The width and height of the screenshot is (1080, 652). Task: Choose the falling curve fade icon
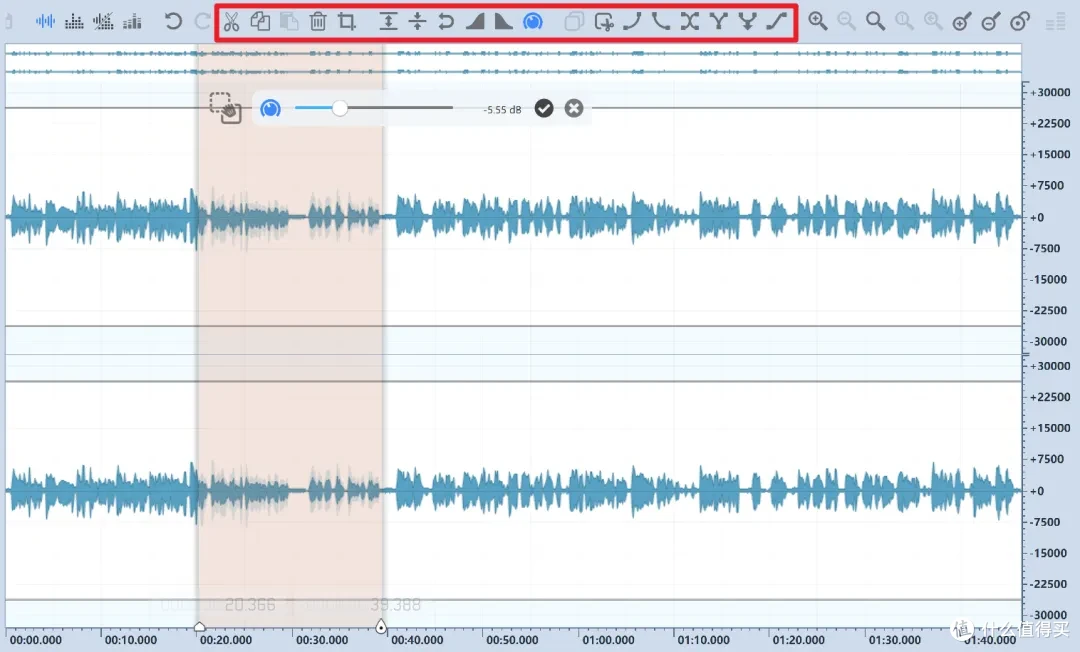click(661, 22)
